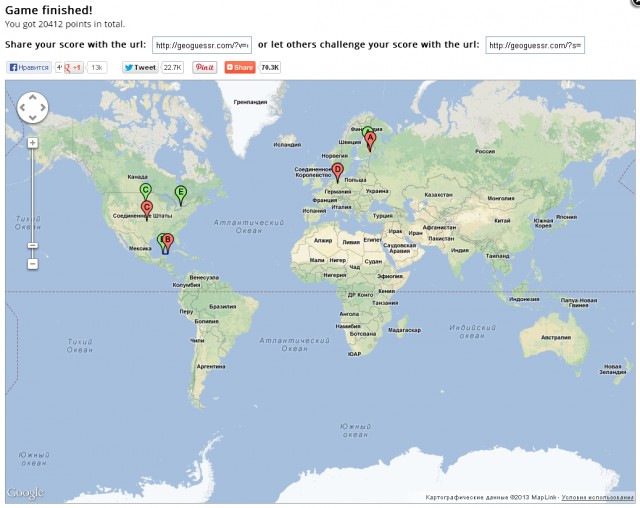Click the Канада map label

coord(138,177)
